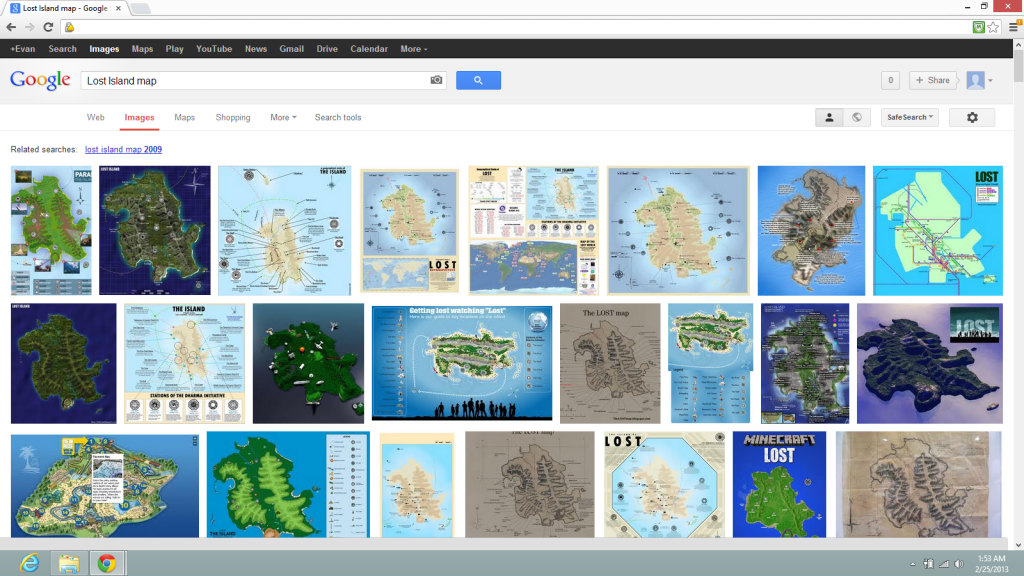This screenshot has height=576, width=1024.
Task: Close the Lost Island map browser tab
Action: coord(118,8)
